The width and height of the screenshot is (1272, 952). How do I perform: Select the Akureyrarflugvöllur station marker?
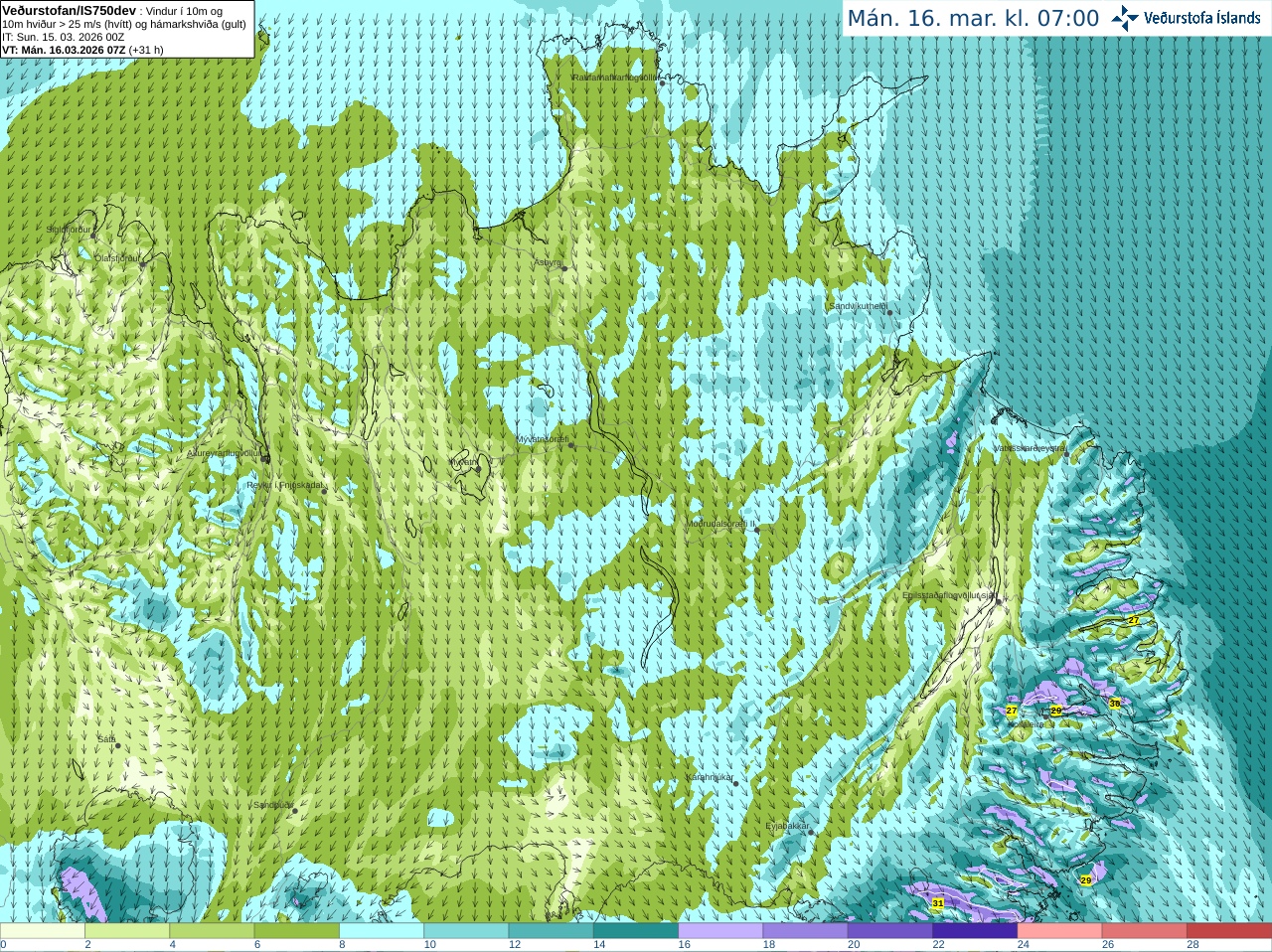coord(265,459)
